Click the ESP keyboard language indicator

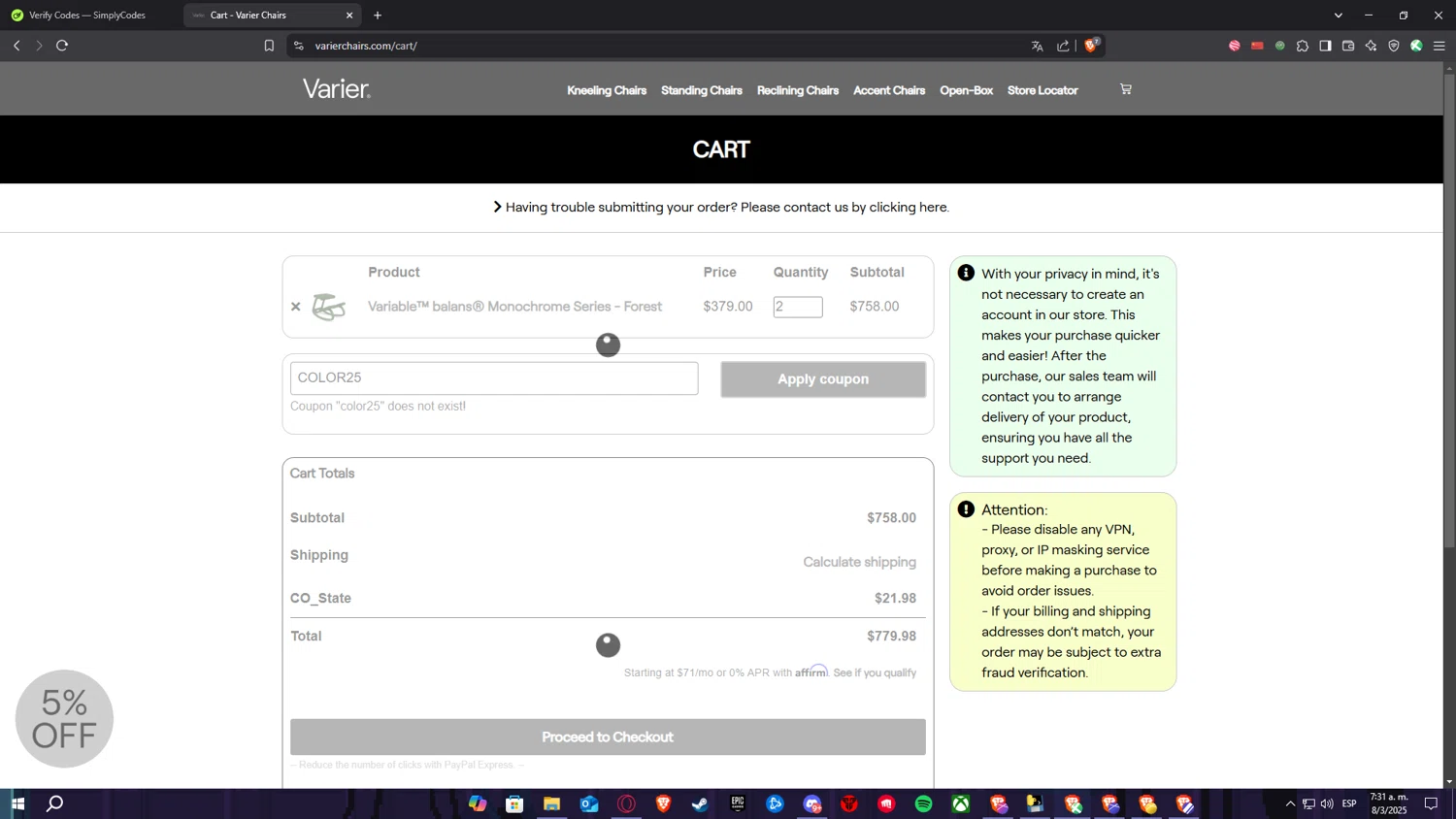[x=1349, y=803]
